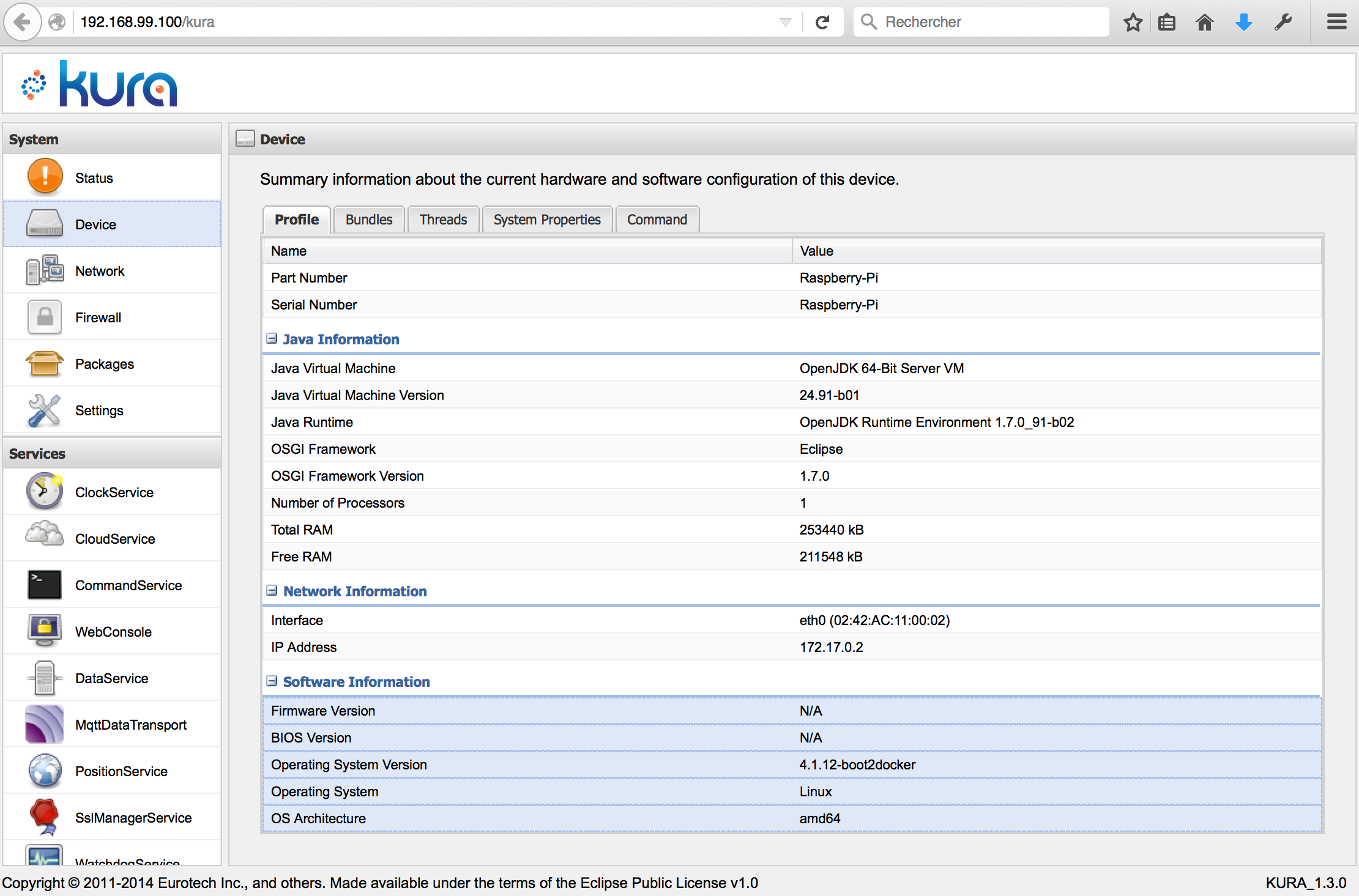Viewport: 1359px width, 896px height.
Task: Collapse the Java Information section
Action: coord(272,339)
